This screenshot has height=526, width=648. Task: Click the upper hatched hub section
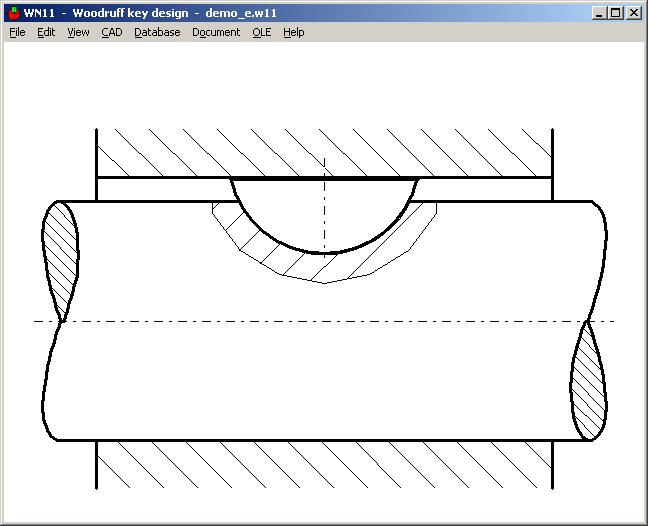(x=324, y=152)
